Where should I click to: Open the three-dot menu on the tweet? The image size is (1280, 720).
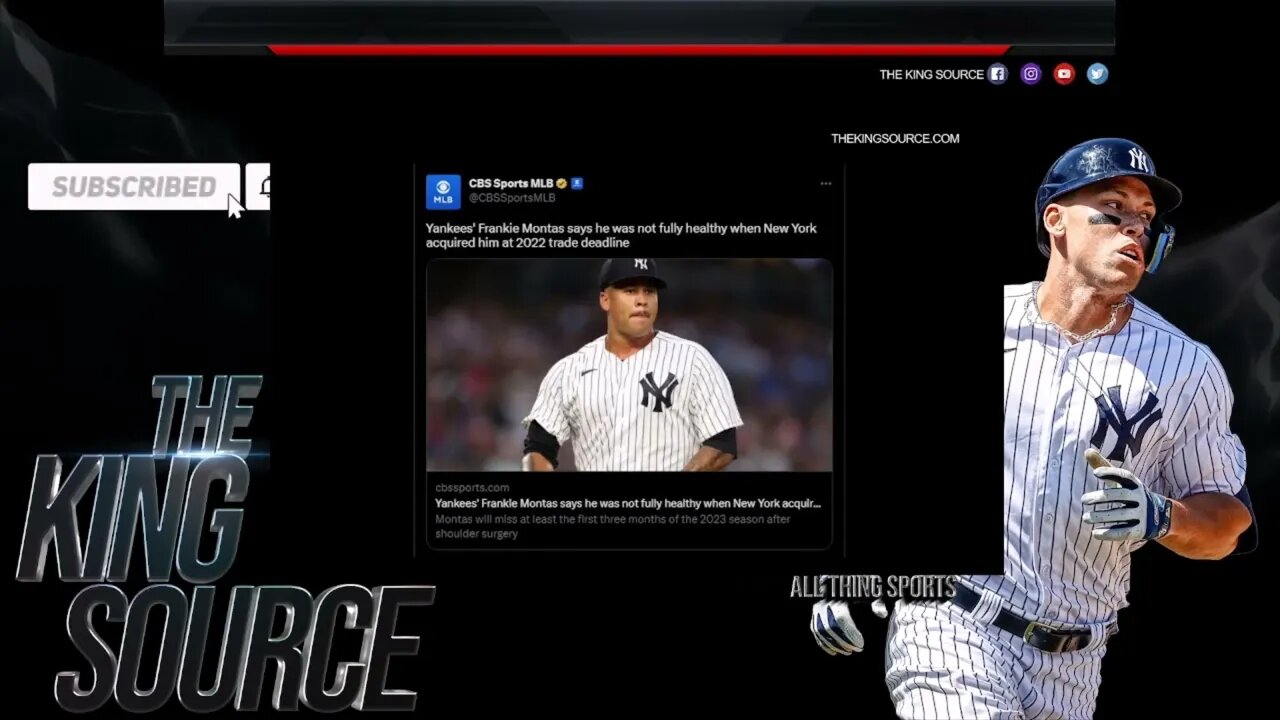(825, 184)
